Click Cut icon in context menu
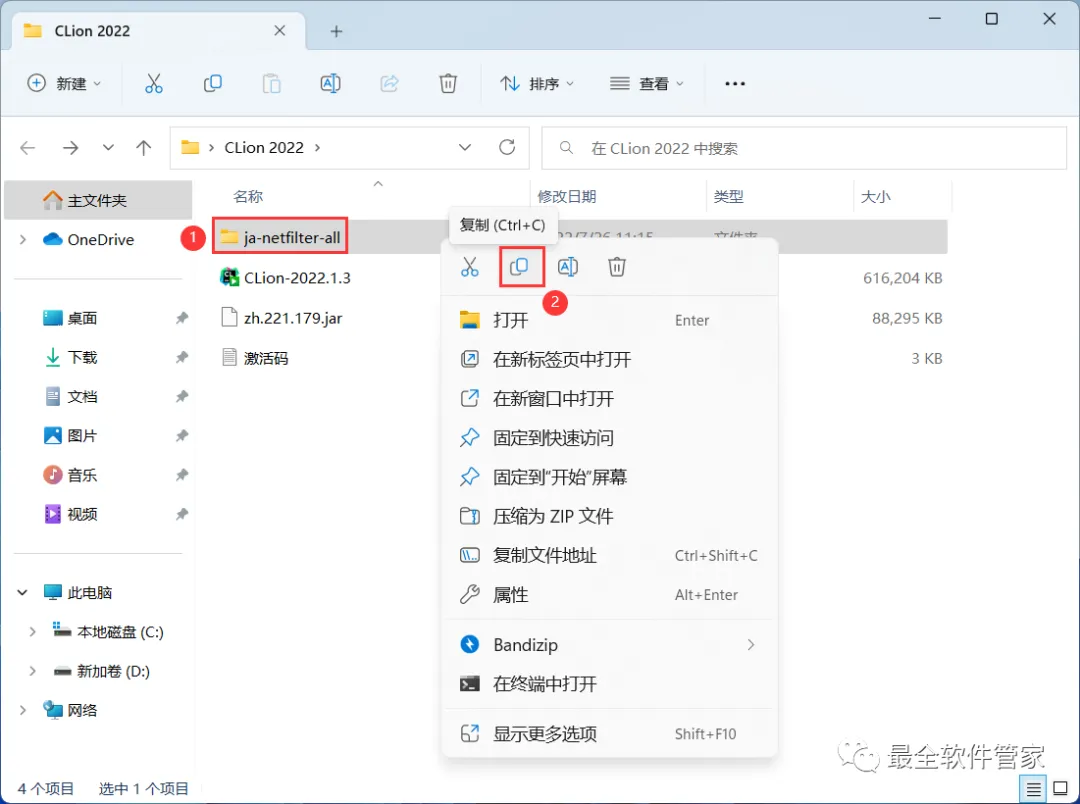This screenshot has width=1080, height=804. pyautogui.click(x=470, y=267)
